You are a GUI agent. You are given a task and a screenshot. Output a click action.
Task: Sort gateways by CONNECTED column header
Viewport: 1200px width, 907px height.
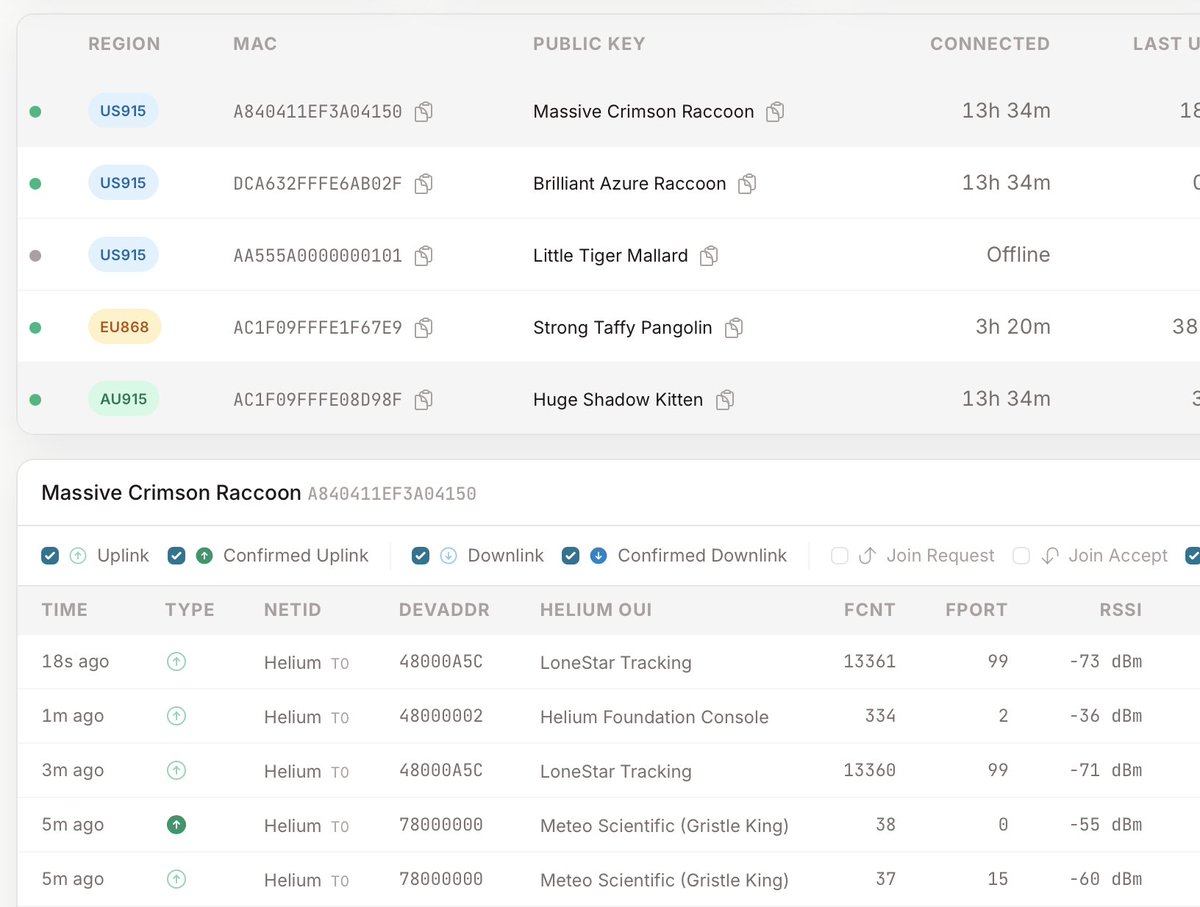(x=990, y=44)
